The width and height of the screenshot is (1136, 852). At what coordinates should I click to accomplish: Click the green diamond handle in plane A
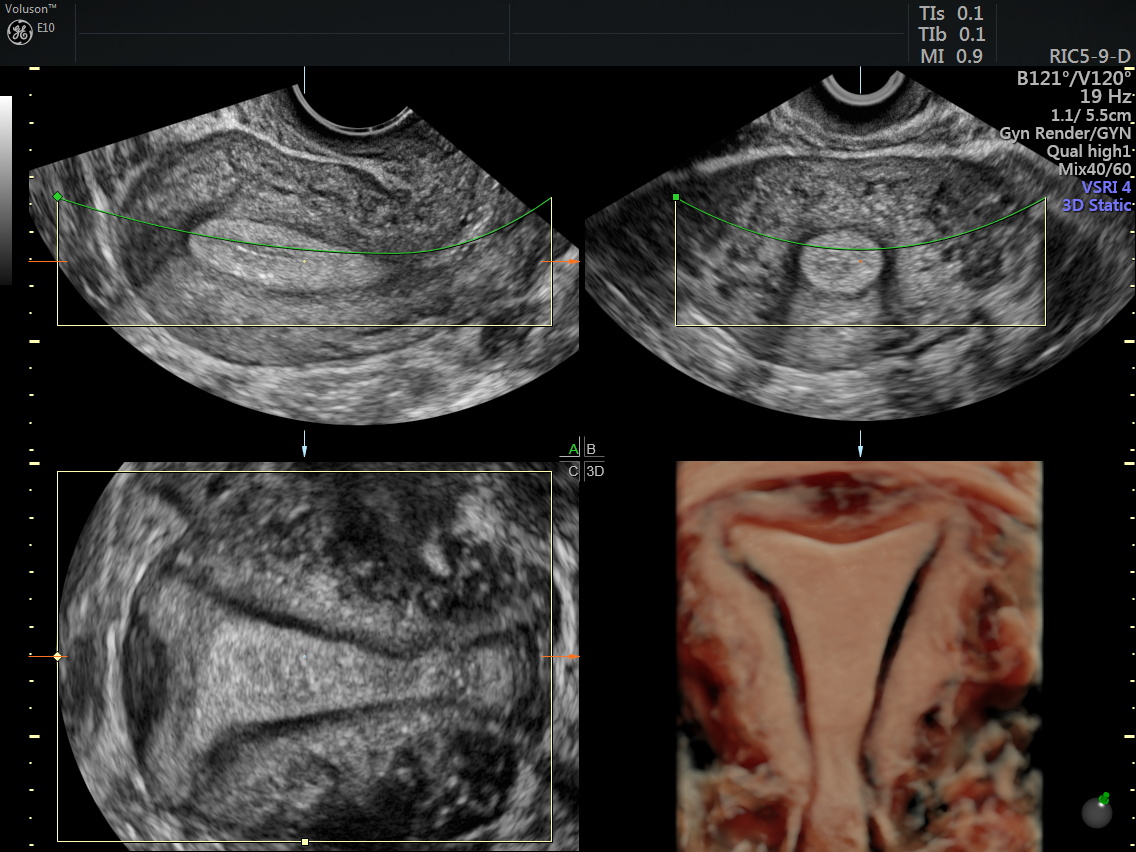click(x=57, y=197)
